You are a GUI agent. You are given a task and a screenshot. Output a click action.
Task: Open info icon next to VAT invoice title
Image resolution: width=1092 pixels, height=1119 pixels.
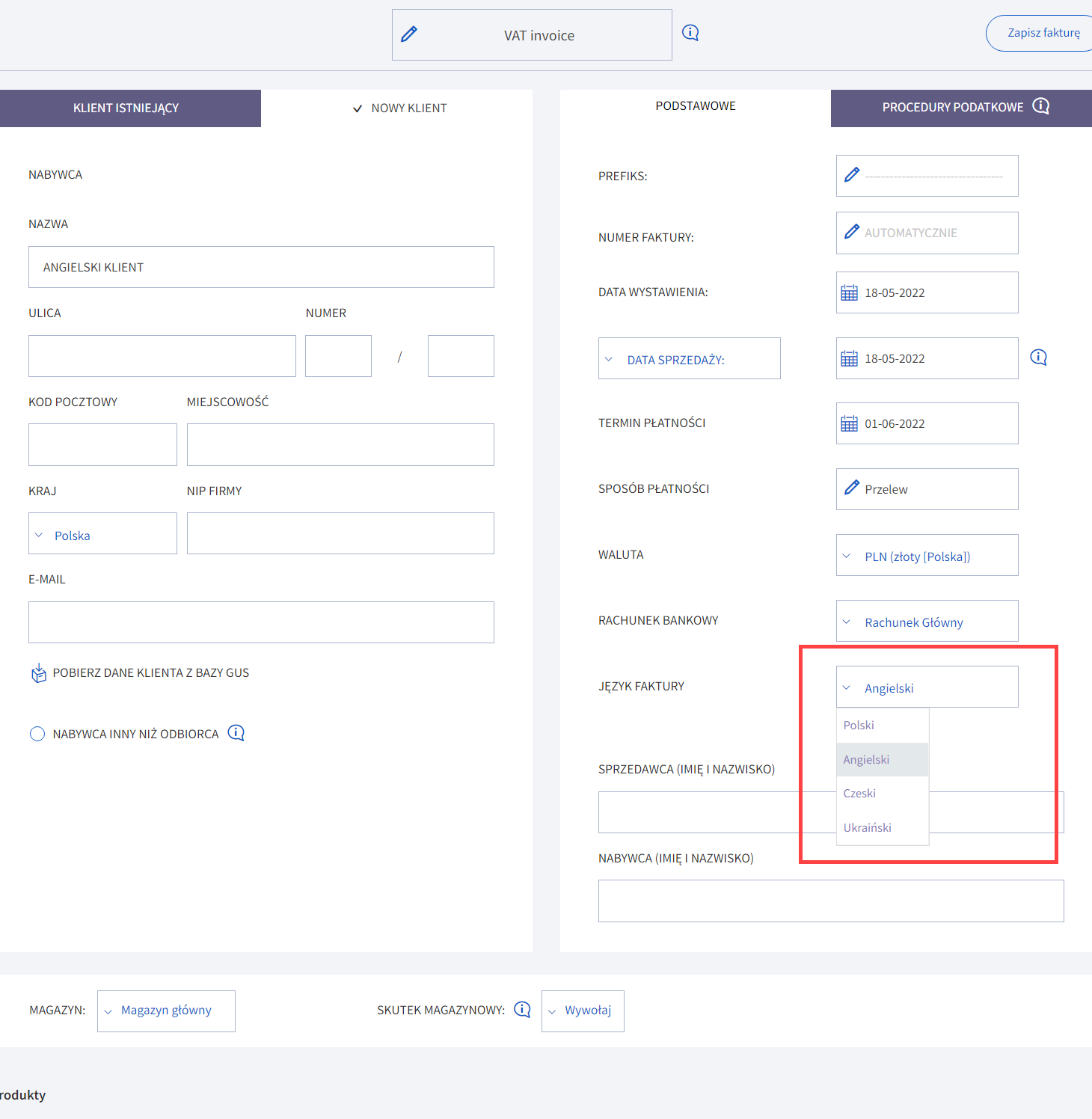pyautogui.click(x=690, y=33)
